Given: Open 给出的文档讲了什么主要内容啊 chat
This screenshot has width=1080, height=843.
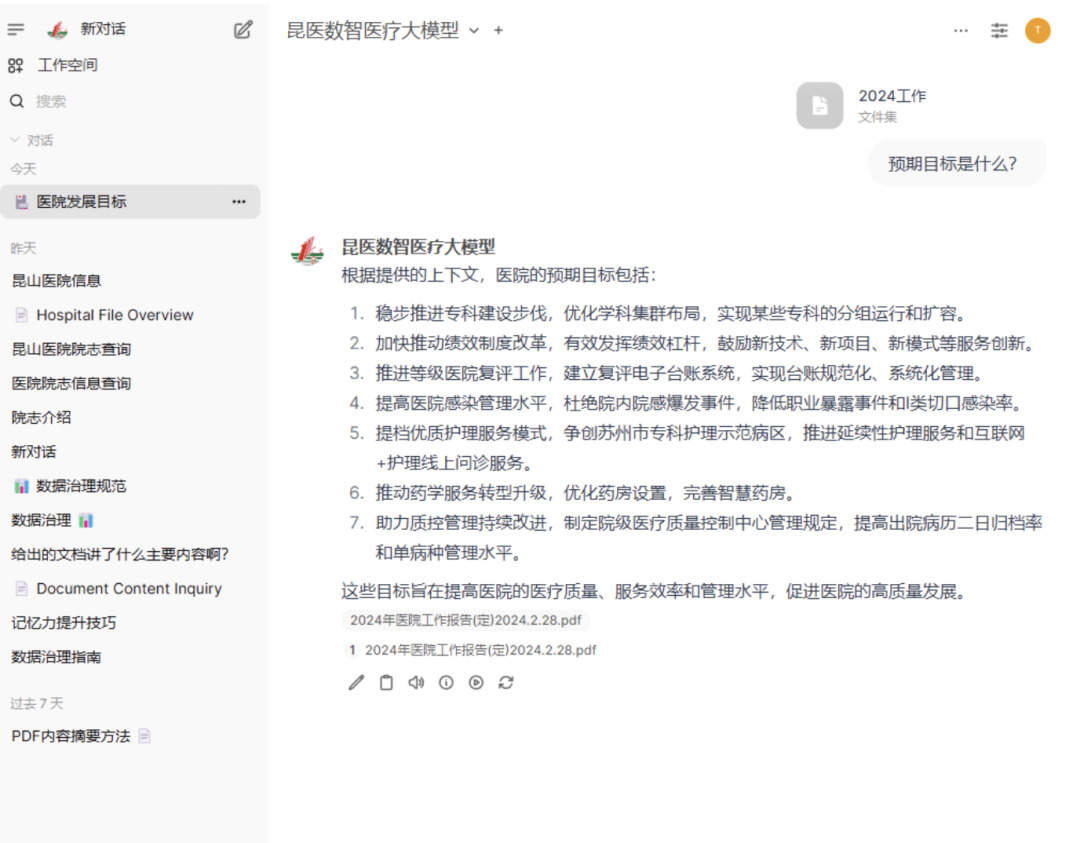Looking at the screenshot, I should pos(131,554).
